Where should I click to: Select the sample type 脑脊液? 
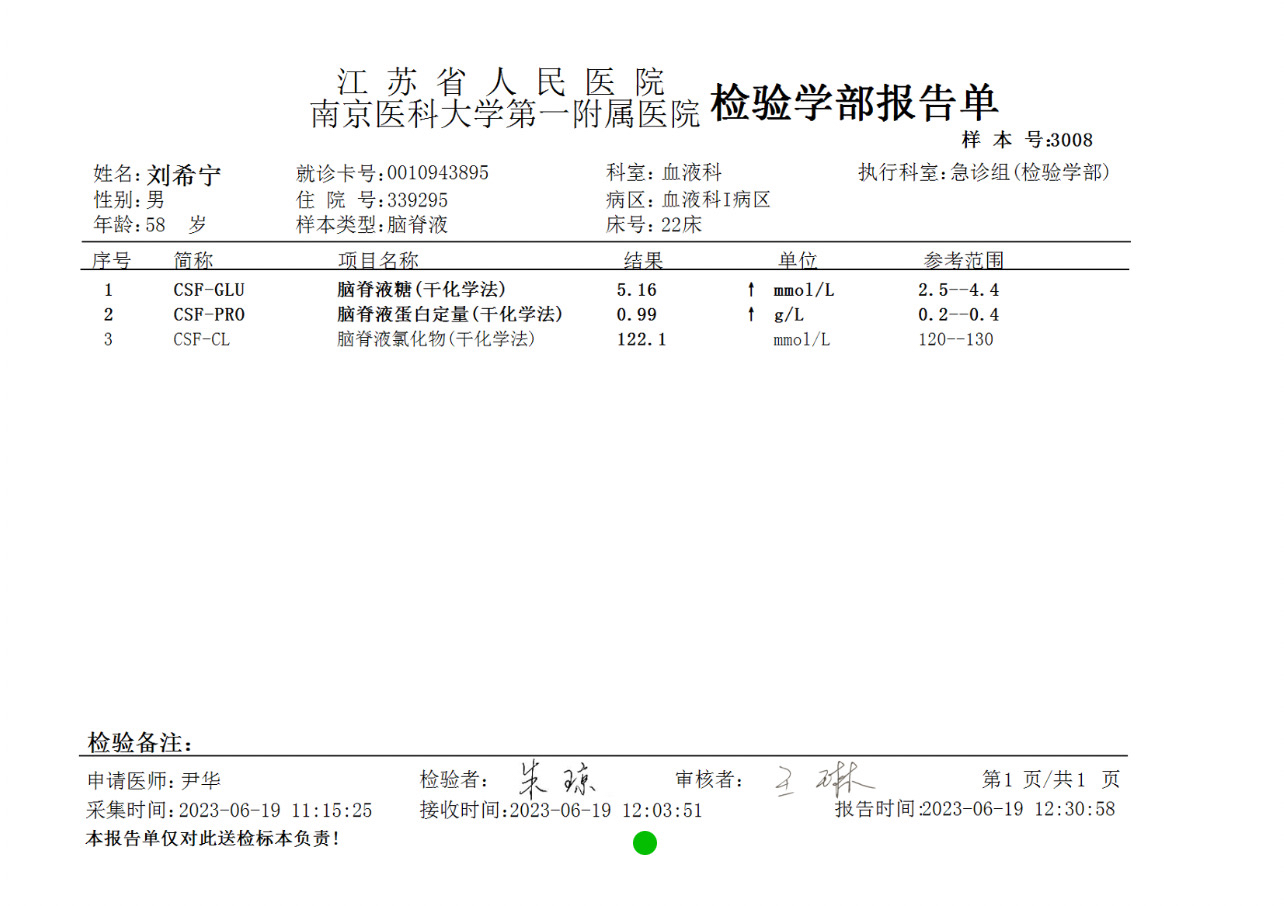pyautogui.click(x=418, y=225)
